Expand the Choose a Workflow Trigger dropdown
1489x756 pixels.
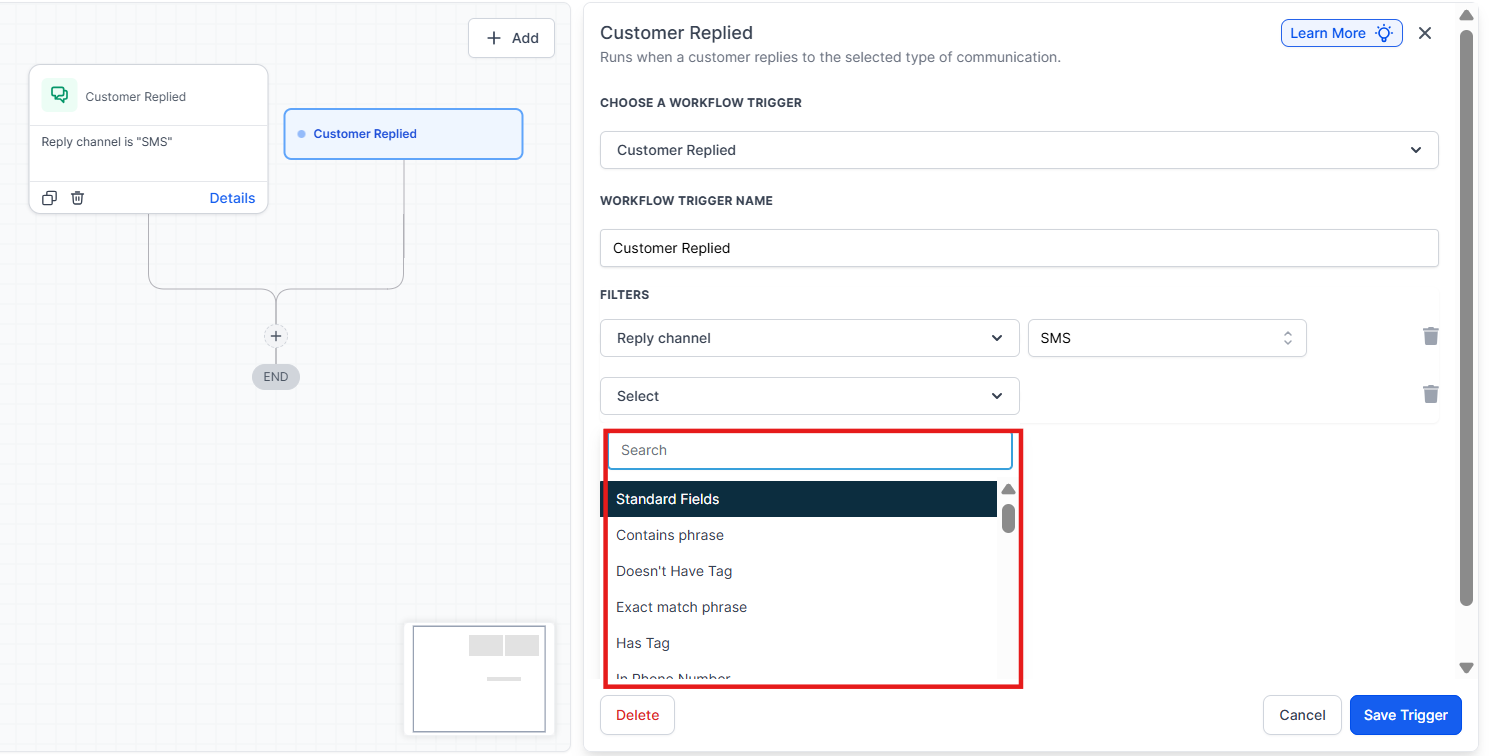coord(1018,150)
